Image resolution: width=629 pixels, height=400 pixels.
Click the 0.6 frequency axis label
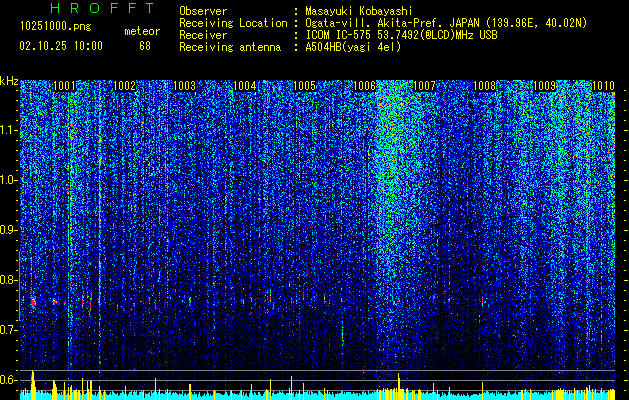[9, 380]
